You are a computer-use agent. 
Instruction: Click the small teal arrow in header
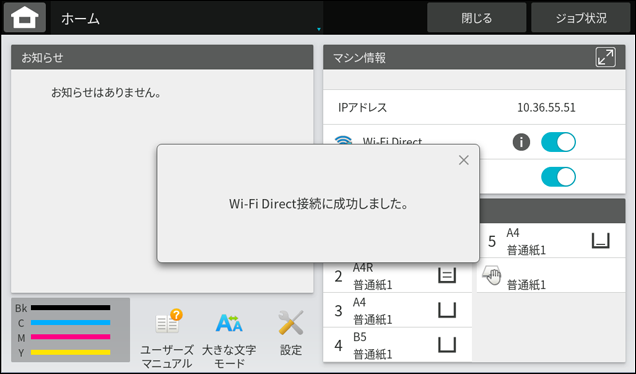point(319,29)
